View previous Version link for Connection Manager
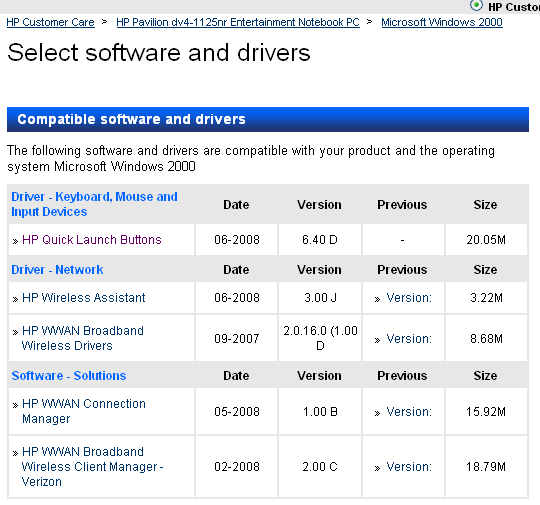The width and height of the screenshot is (540, 505). click(409, 412)
